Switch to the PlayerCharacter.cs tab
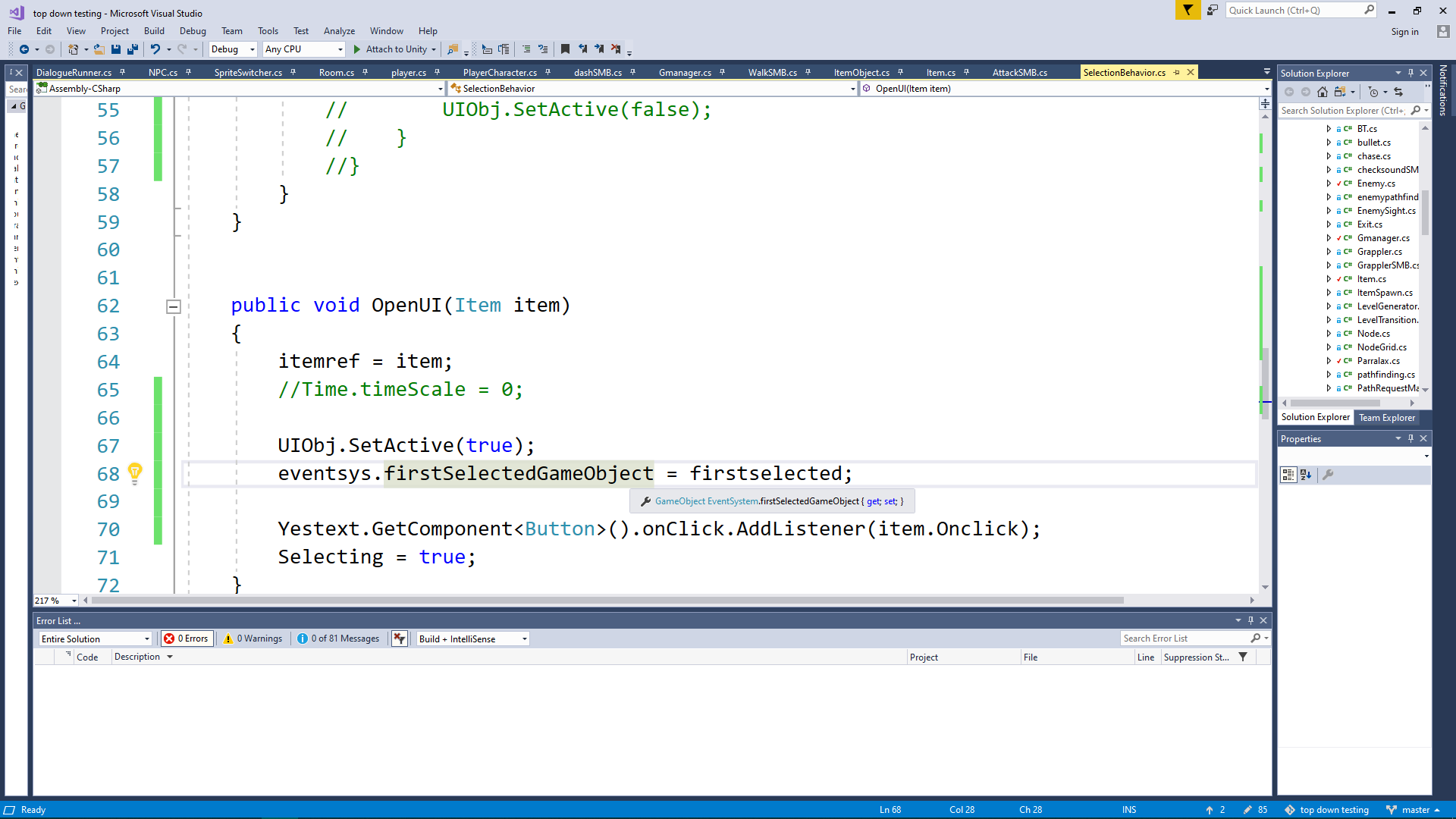This screenshot has width=1456, height=819. click(500, 73)
